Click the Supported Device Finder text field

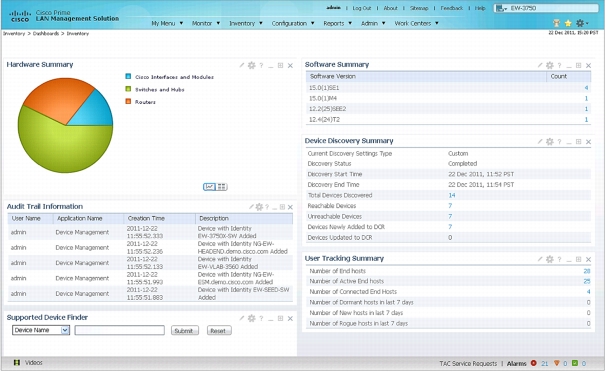(120, 330)
